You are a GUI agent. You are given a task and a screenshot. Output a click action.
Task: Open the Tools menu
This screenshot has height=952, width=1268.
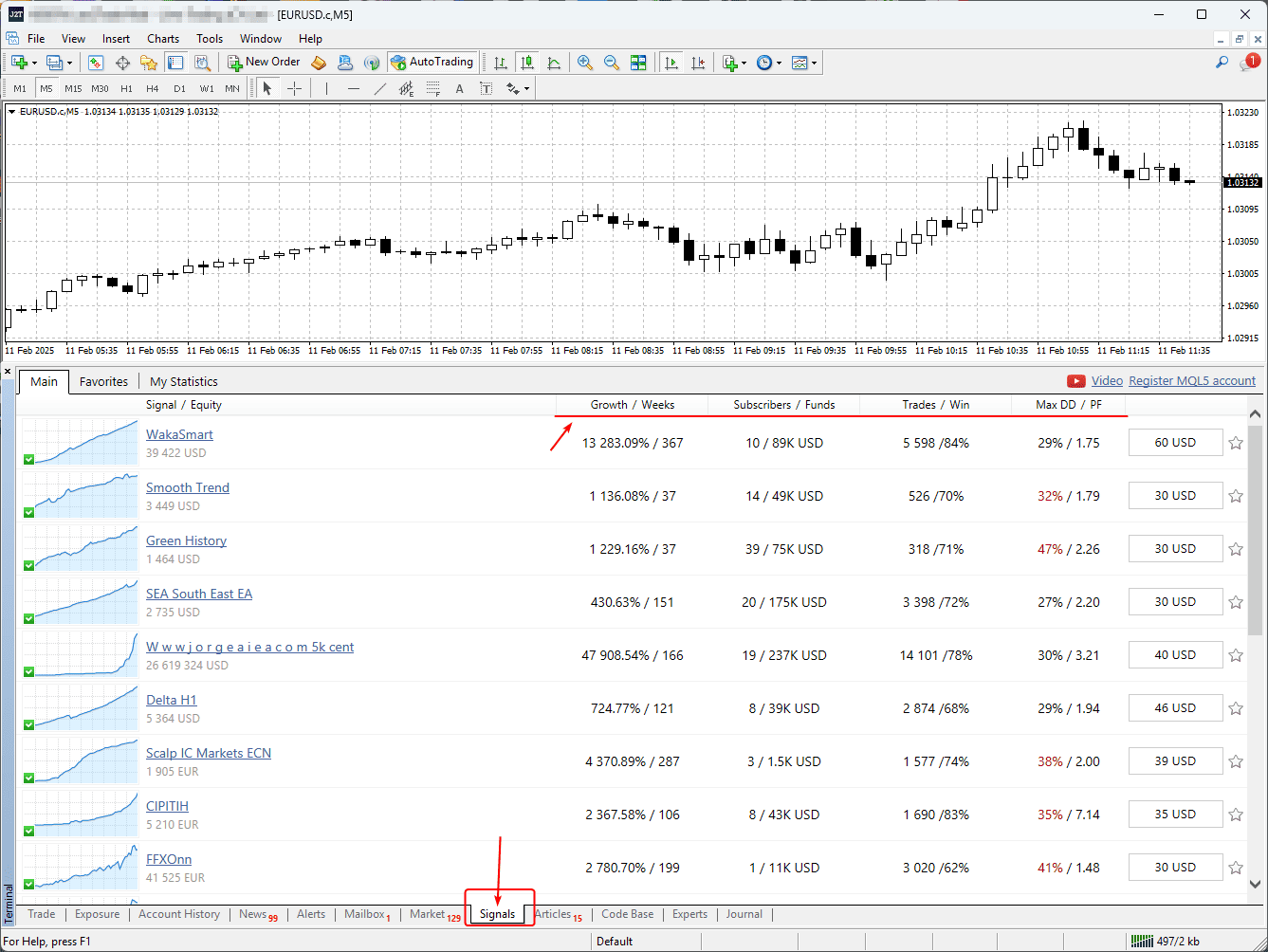coord(210,39)
